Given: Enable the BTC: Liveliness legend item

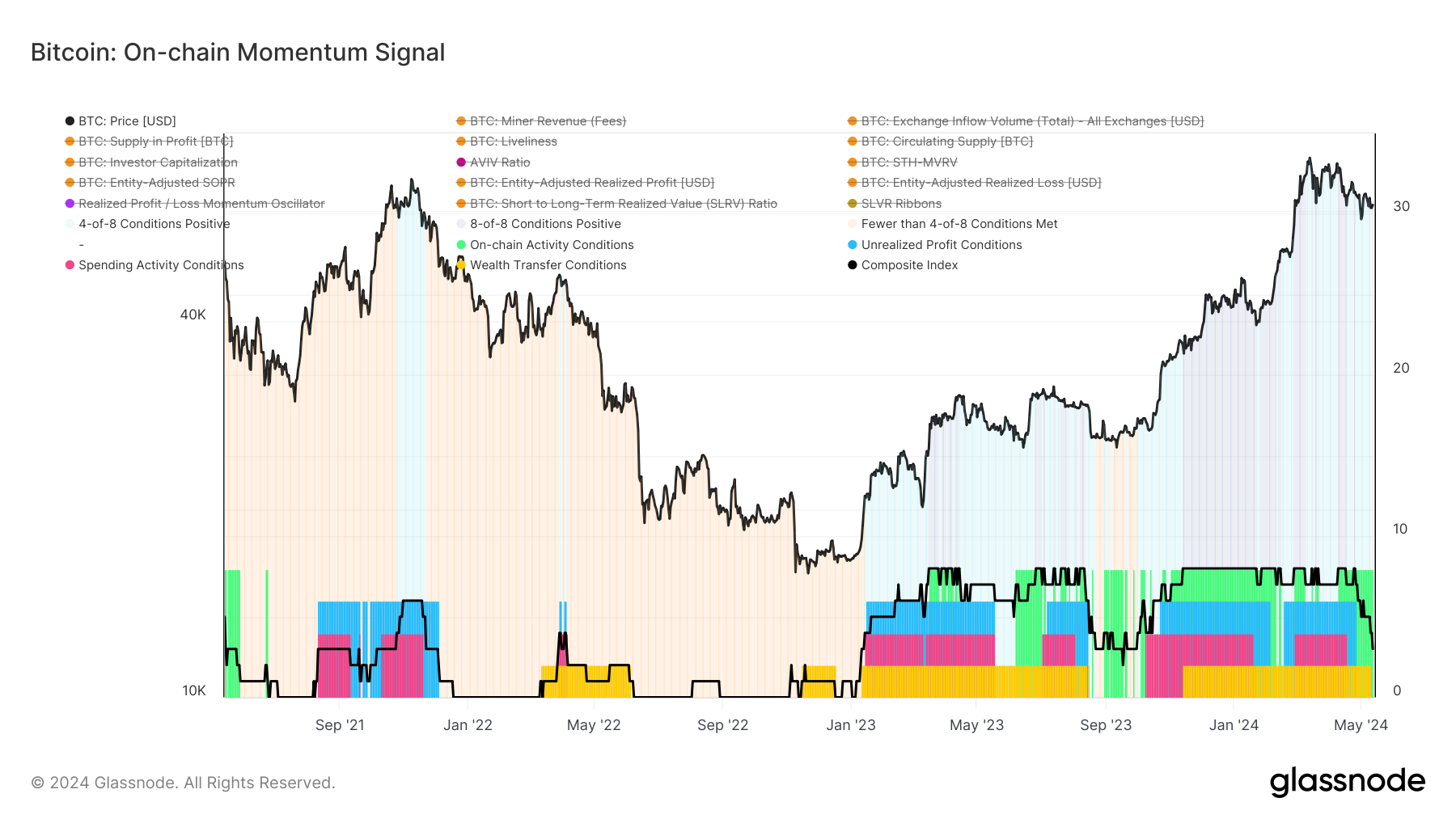Looking at the screenshot, I should [513, 141].
